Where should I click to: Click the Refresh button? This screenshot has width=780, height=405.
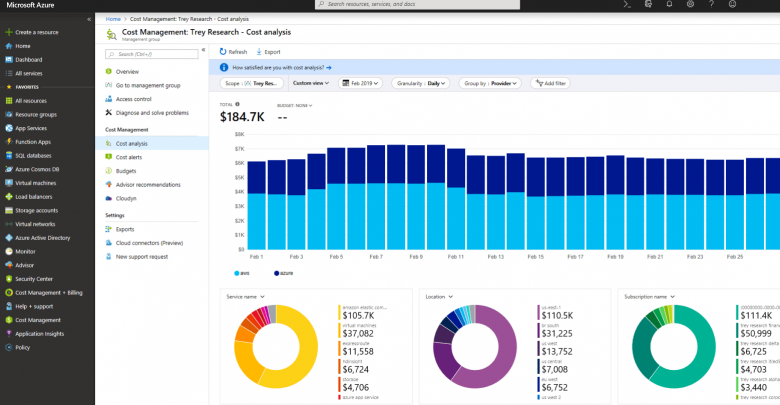point(233,52)
